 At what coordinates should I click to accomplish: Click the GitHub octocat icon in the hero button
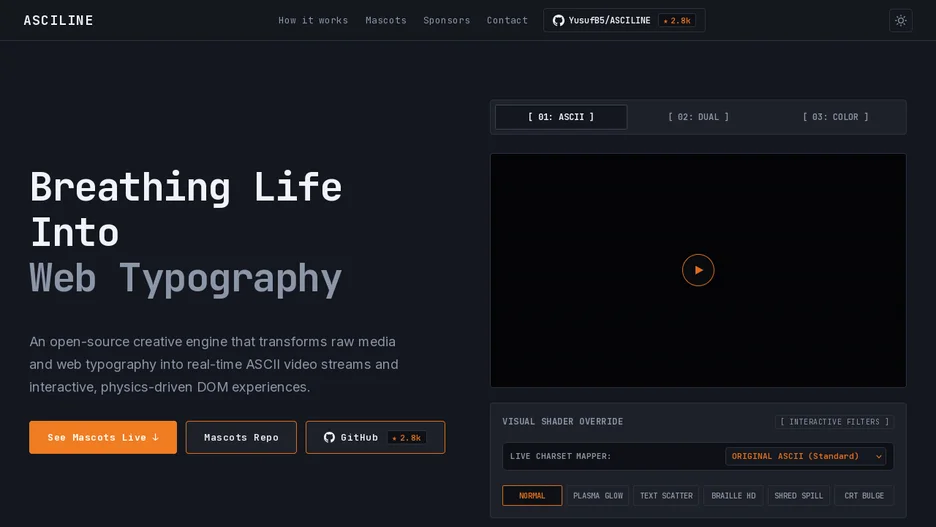coord(329,437)
